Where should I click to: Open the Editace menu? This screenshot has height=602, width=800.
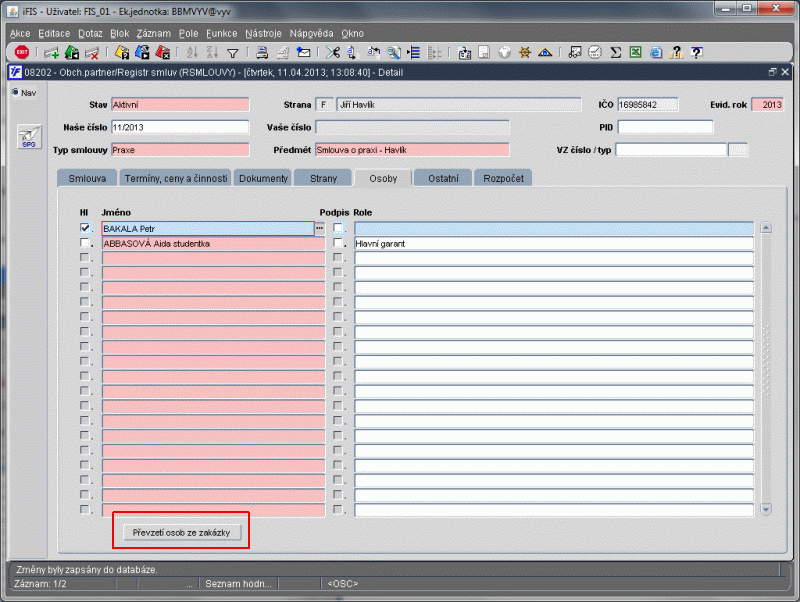[x=54, y=34]
